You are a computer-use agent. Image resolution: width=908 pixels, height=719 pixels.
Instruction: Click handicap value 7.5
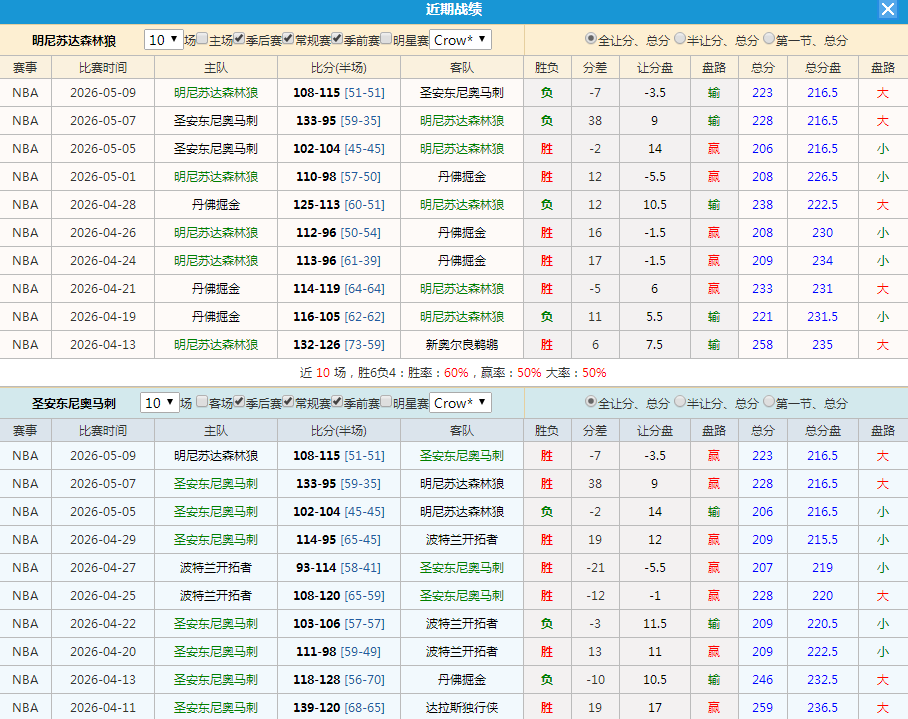[654, 344]
